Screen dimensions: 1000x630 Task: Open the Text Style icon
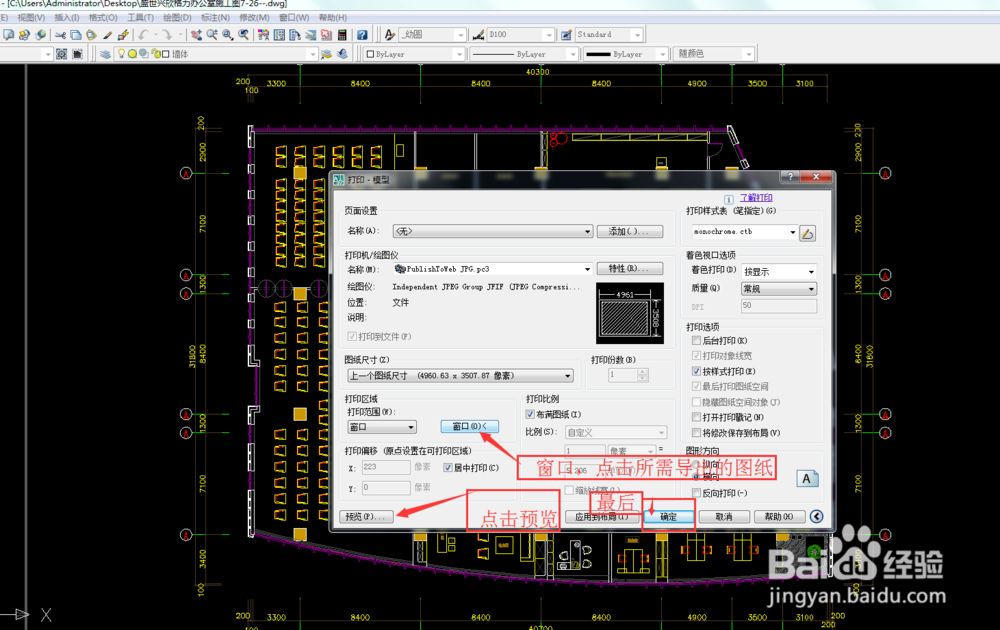(x=390, y=34)
